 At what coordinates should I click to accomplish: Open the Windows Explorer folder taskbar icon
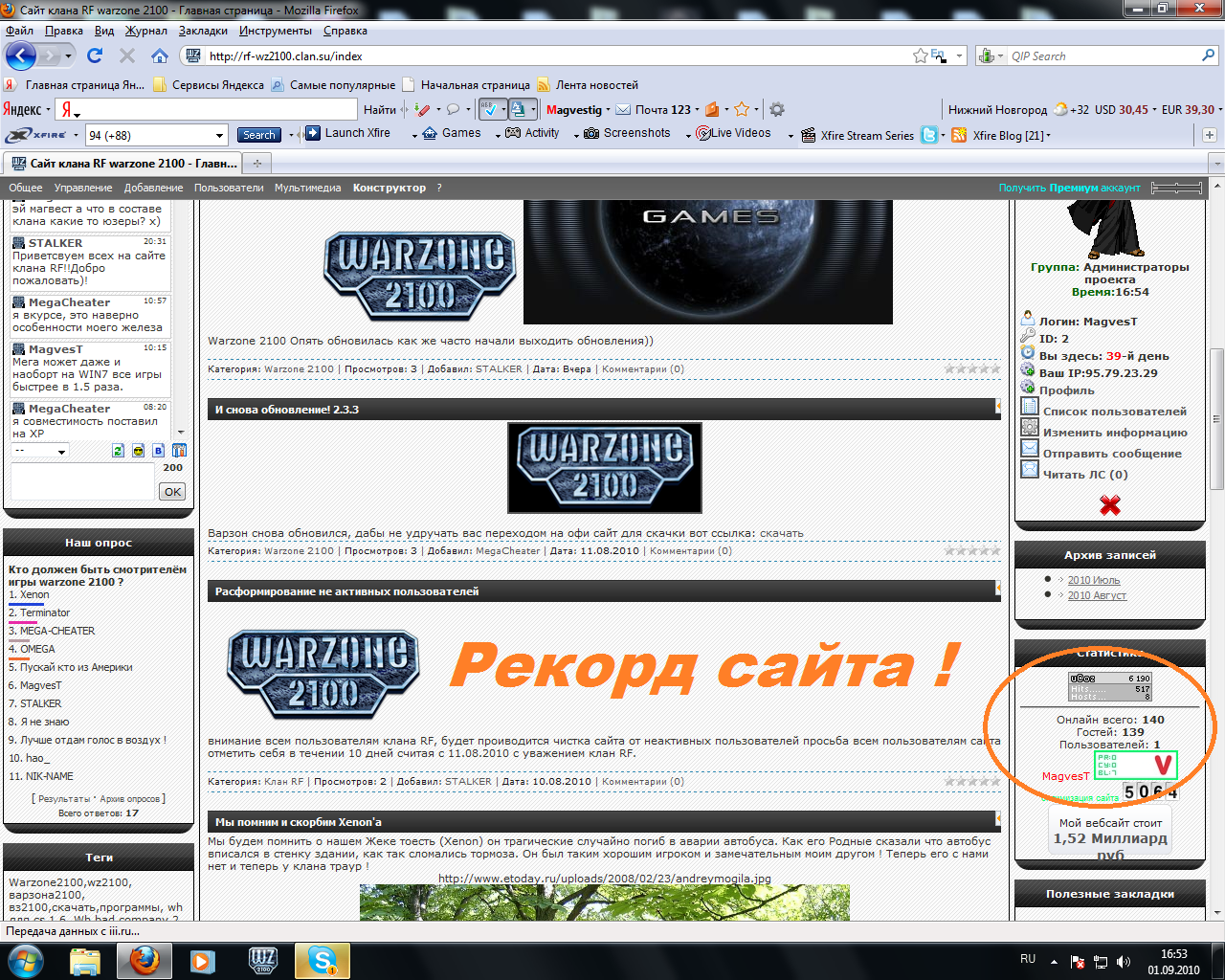pyautogui.click(x=85, y=960)
